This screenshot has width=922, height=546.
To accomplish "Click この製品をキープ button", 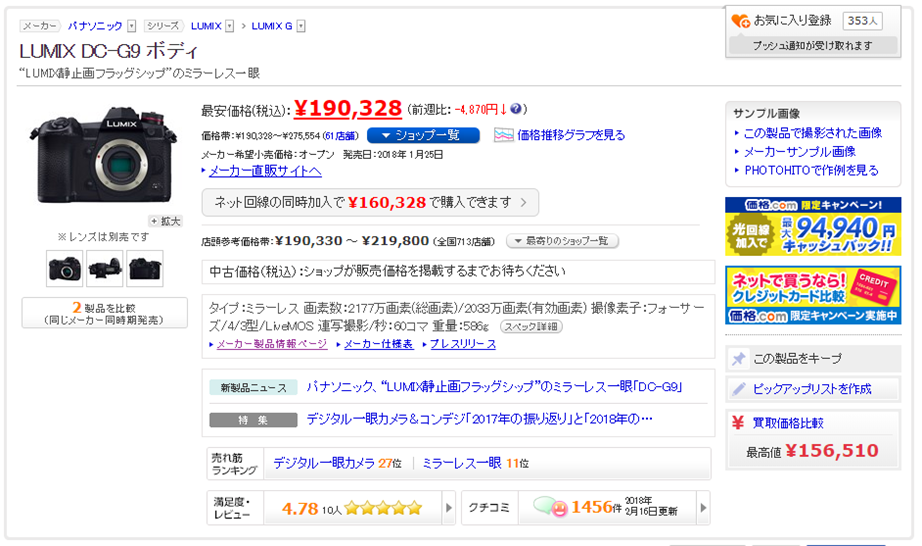I will pos(813,359).
